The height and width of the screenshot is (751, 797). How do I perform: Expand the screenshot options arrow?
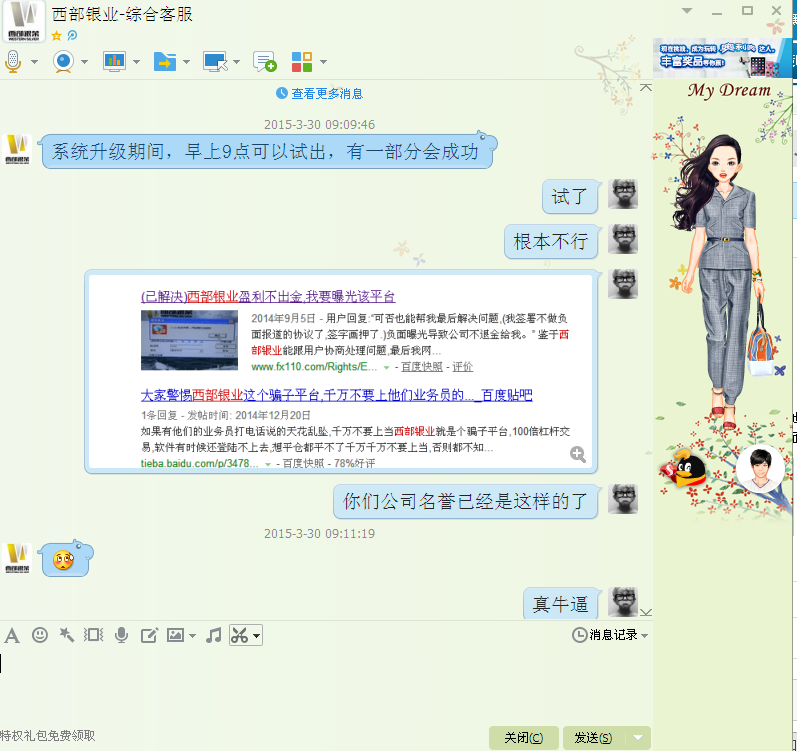(x=256, y=636)
